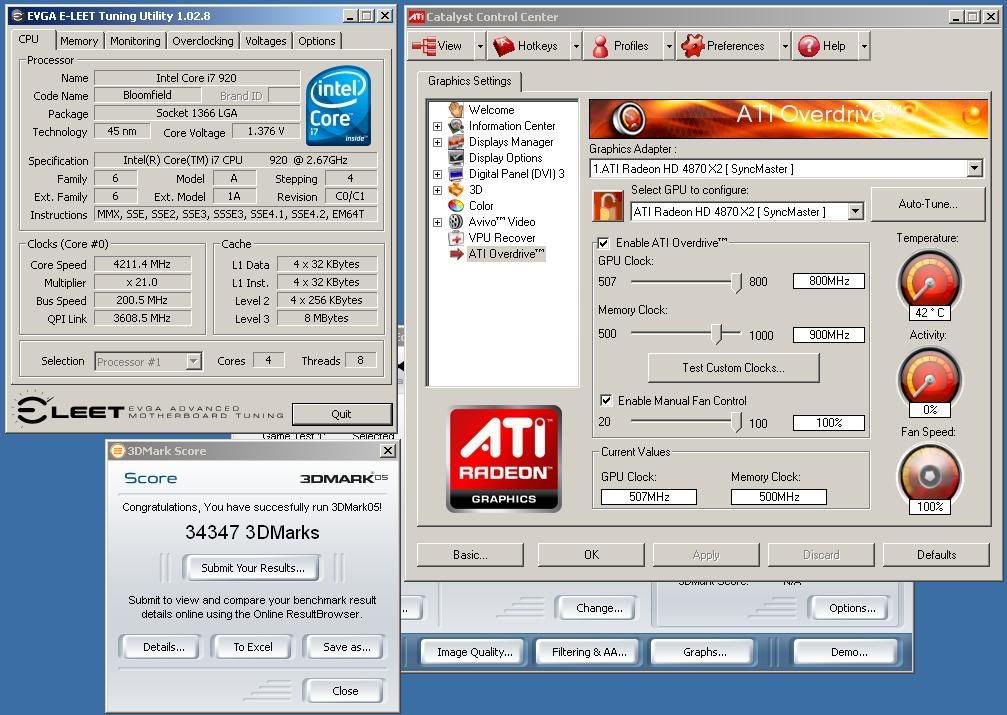1007x715 pixels.
Task: Click the Digital Panel monitor icon
Action: click(x=456, y=174)
